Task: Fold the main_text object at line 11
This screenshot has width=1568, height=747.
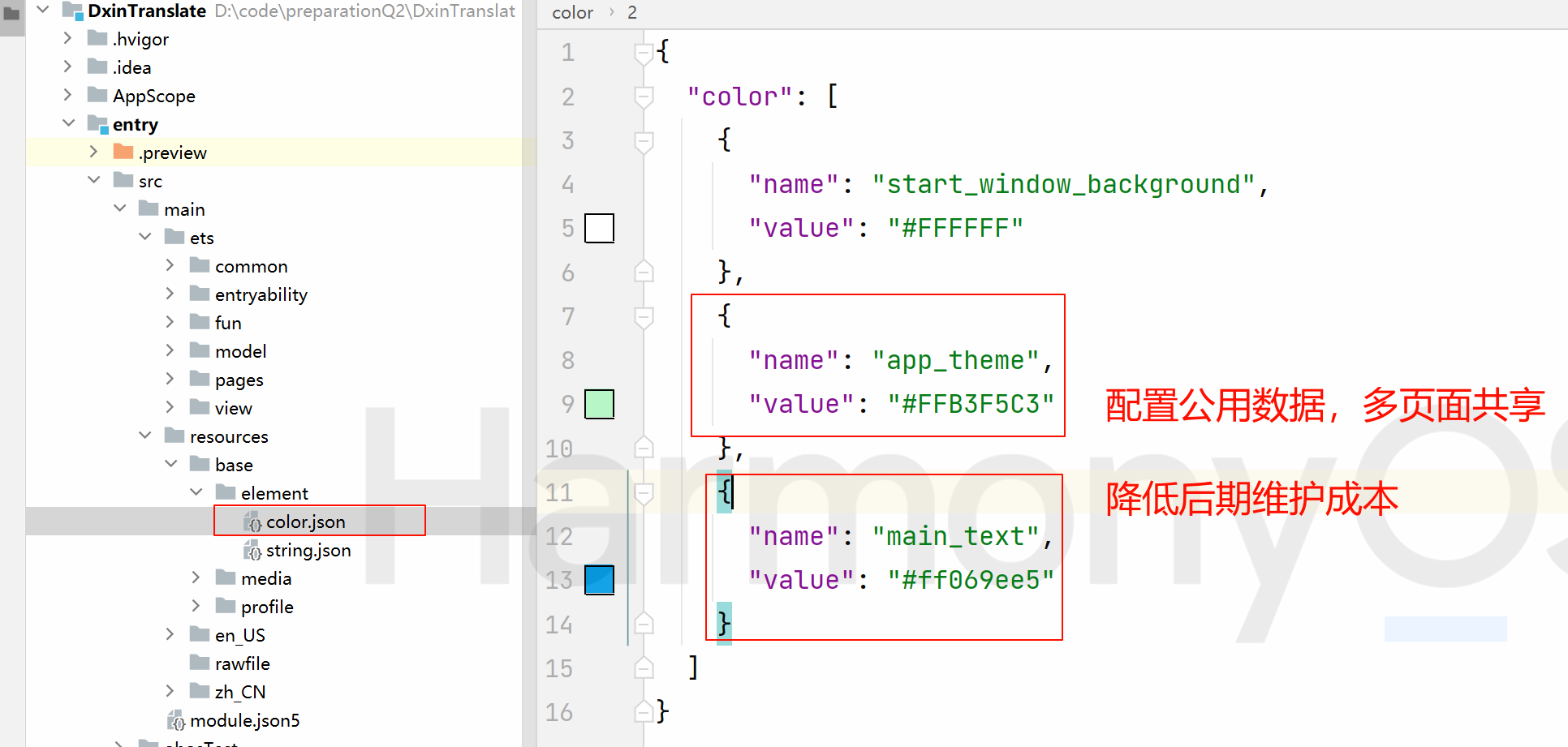Action: 644,493
